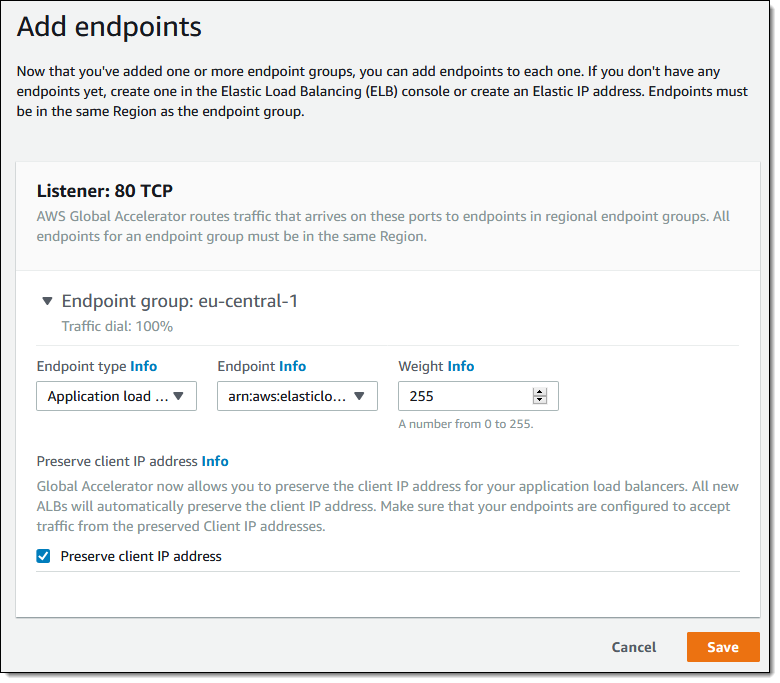The width and height of the screenshot is (780, 683).
Task: Open the Endpoint ARN dropdown
Action: click(296, 396)
